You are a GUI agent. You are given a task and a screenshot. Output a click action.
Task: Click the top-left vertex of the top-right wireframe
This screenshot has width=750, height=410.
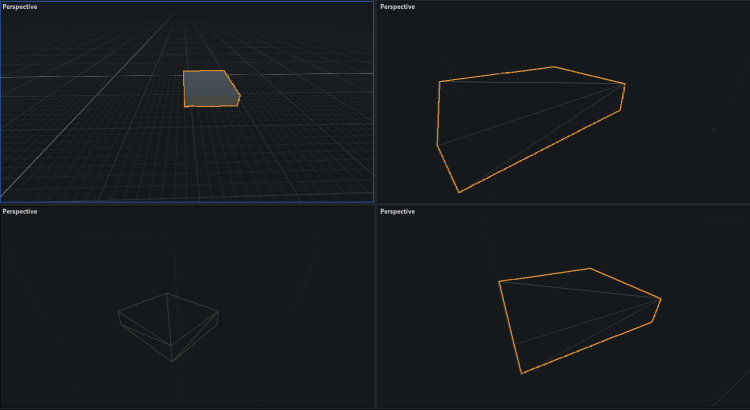440,82
